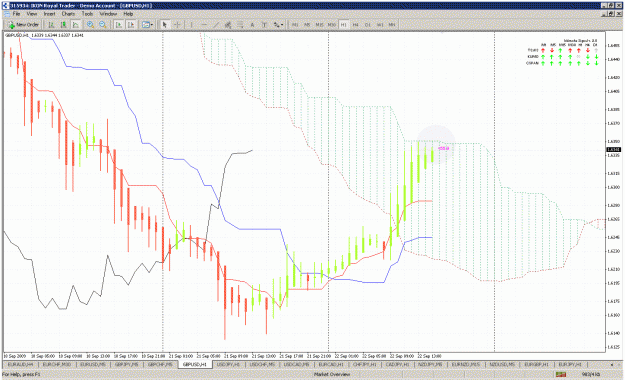Open the Charts menu
This screenshot has width=625, height=380.
68,14
